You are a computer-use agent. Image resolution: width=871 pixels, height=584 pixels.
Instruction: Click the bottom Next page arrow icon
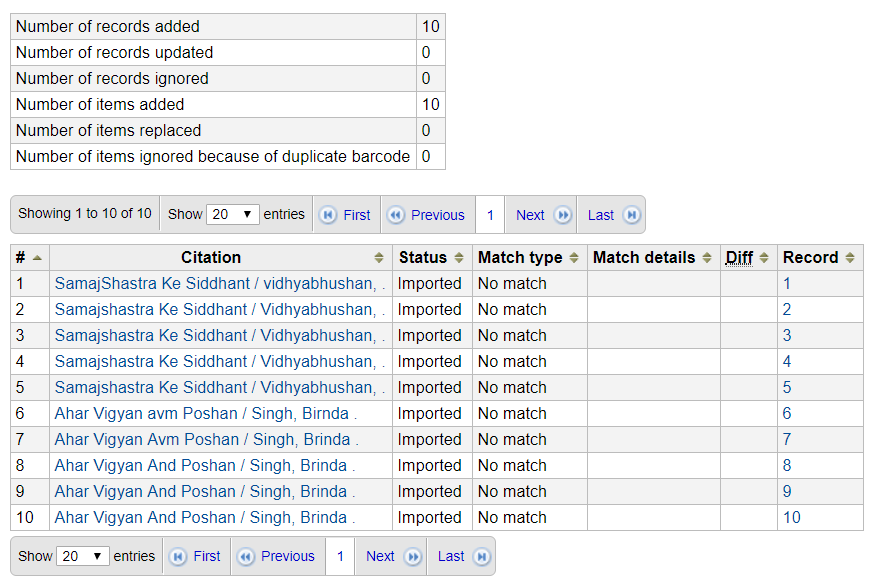click(413, 556)
